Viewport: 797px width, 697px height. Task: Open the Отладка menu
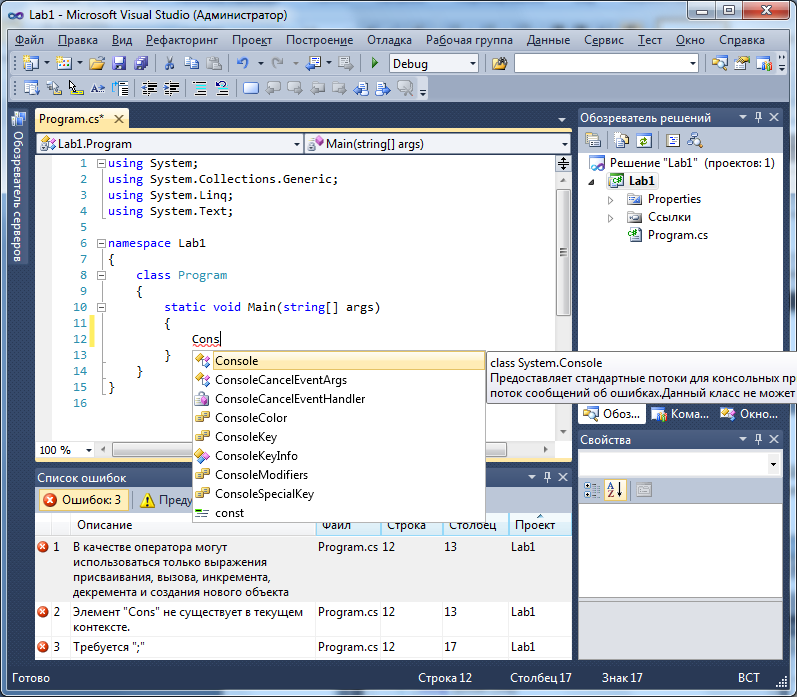tap(389, 40)
